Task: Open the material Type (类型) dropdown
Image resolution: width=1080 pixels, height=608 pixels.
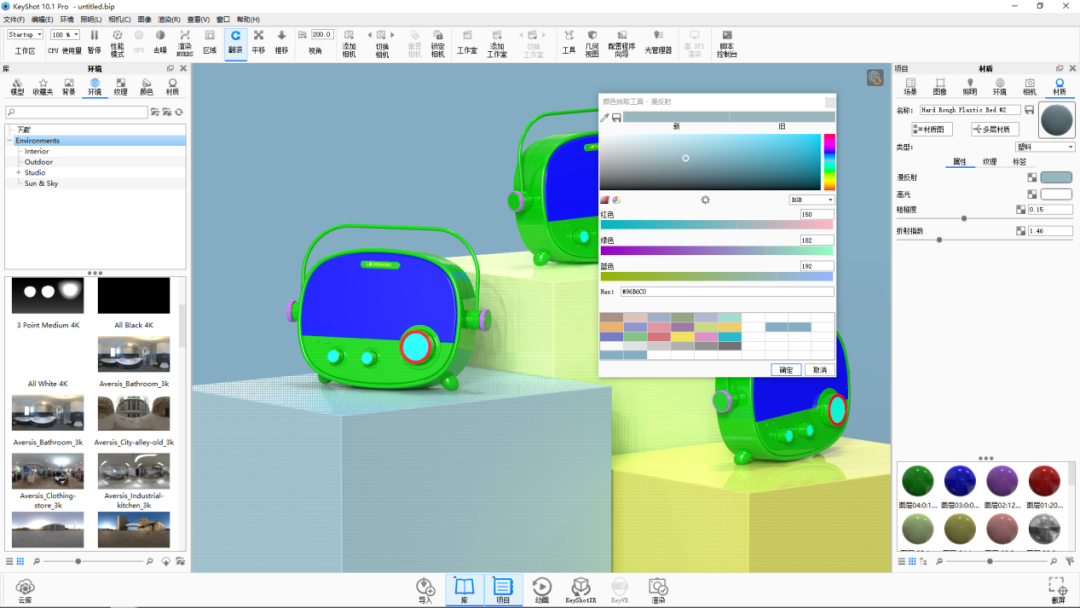Action: (x=1045, y=147)
